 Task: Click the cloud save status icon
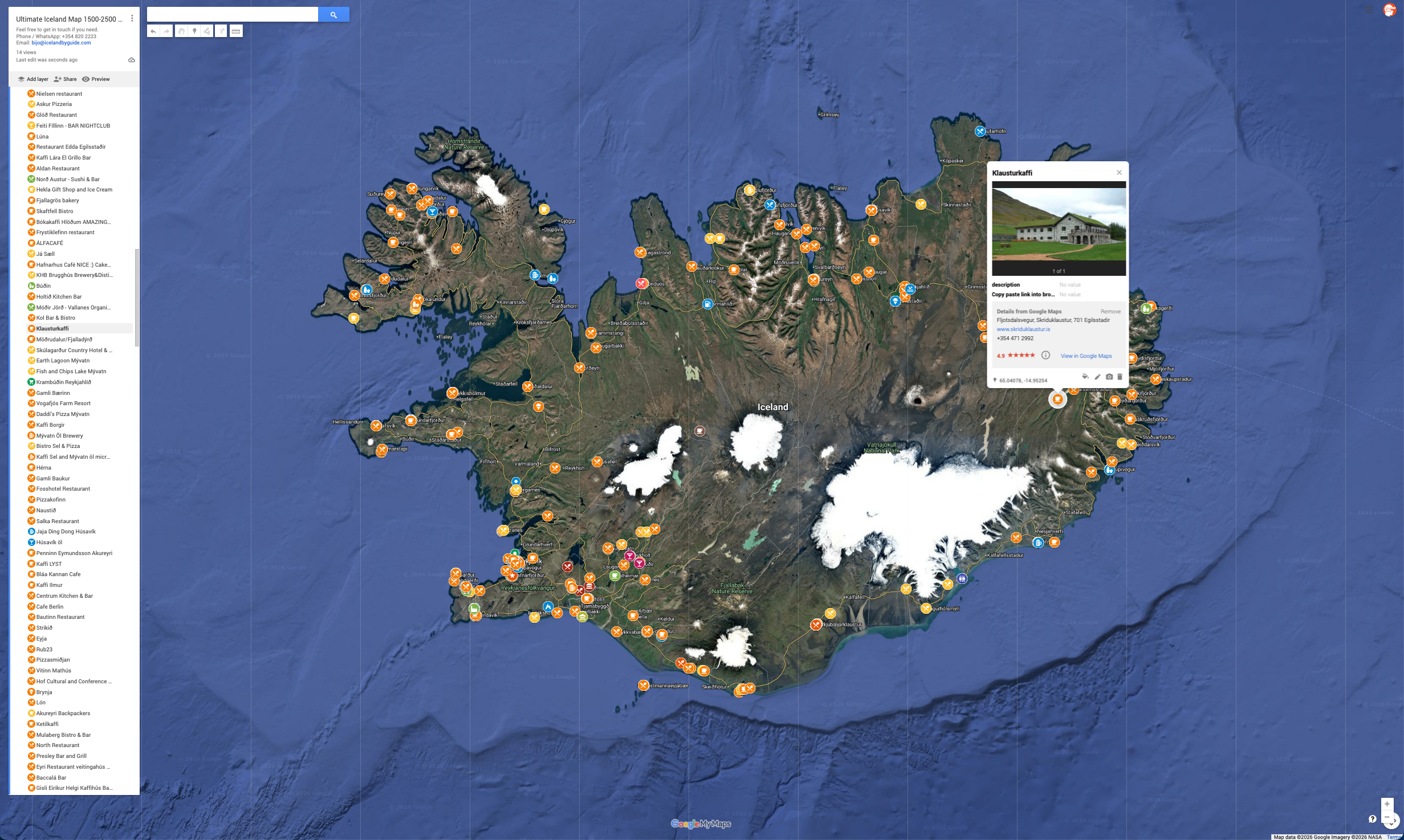[132, 60]
